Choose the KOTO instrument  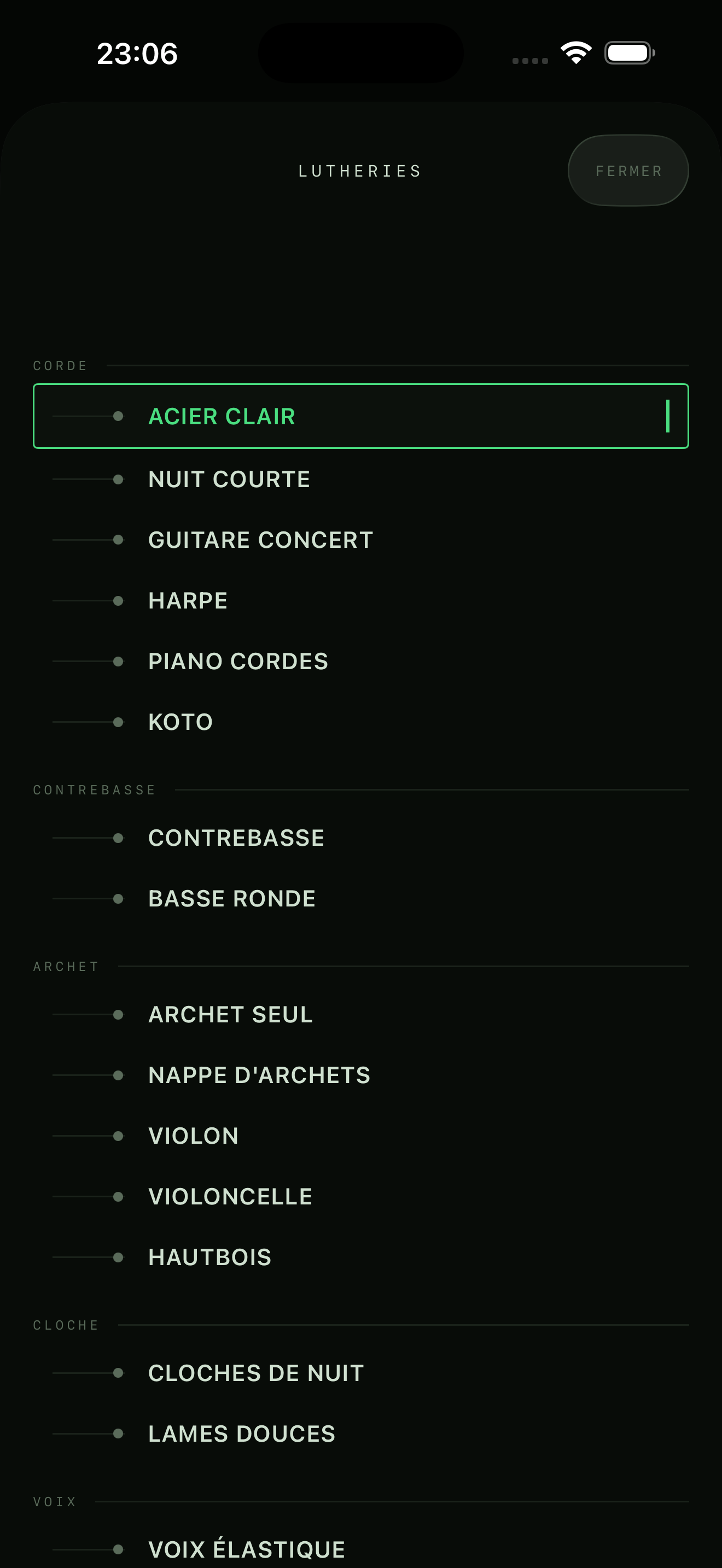(361, 722)
